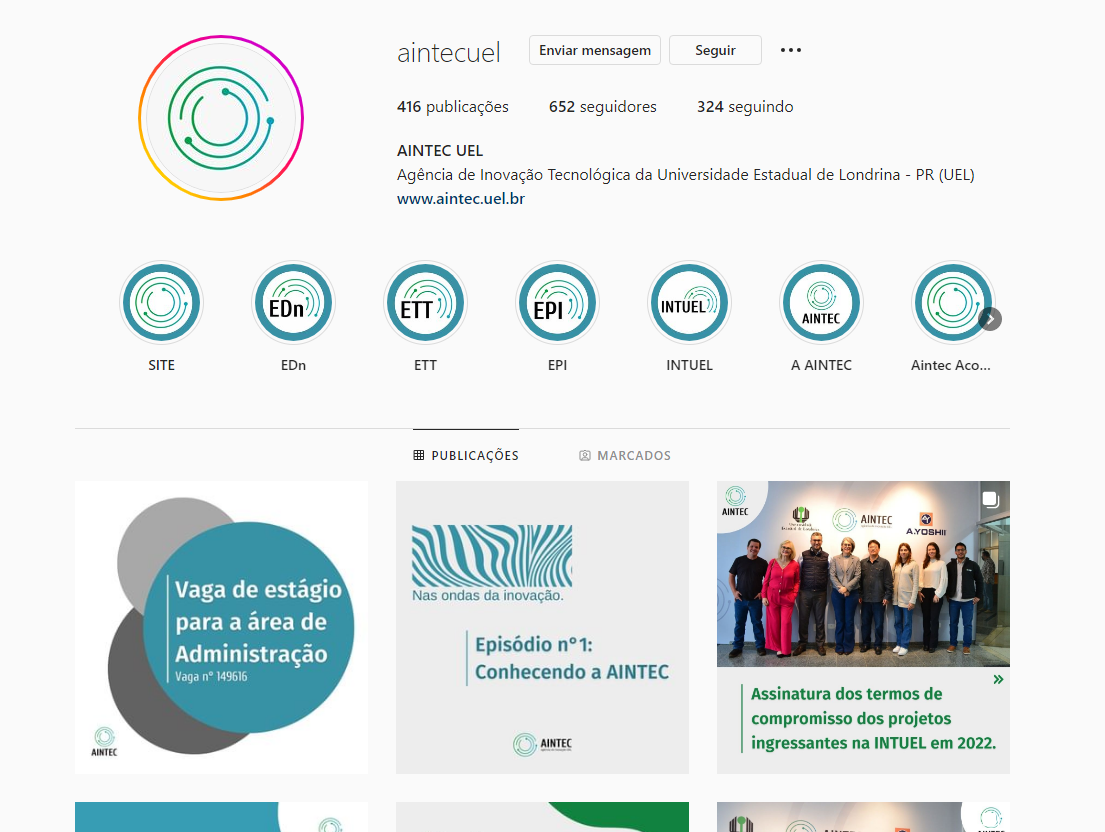This screenshot has height=832, width=1105.
Task: Open the Aintec Aco... story highlight
Action: (x=953, y=303)
